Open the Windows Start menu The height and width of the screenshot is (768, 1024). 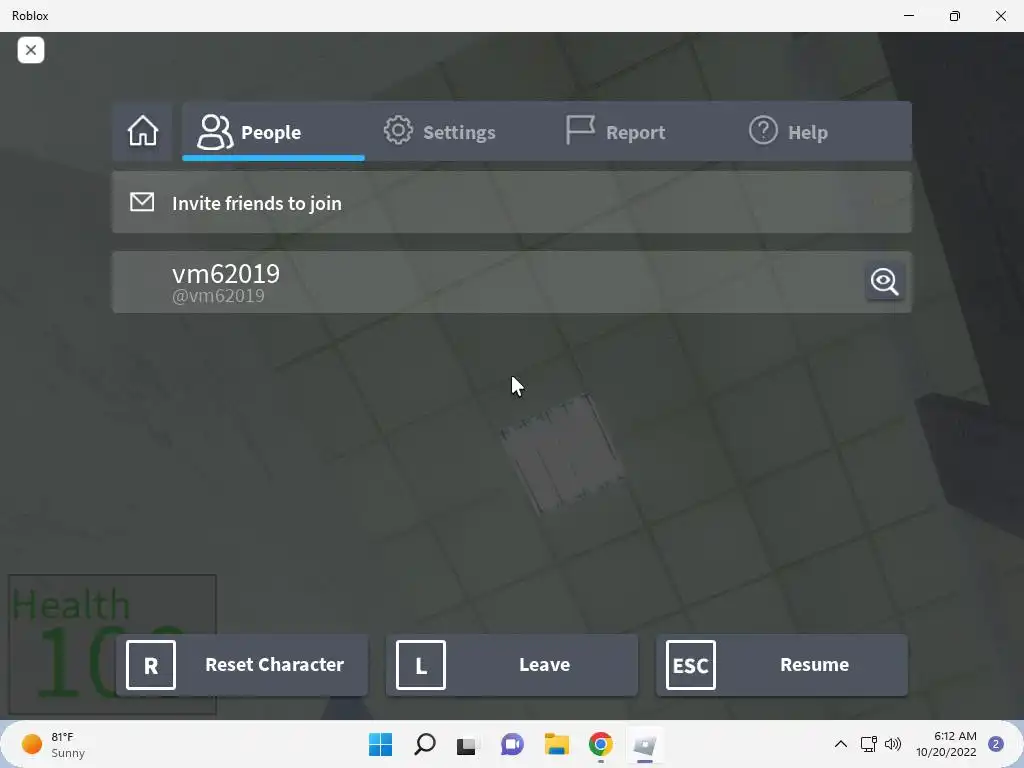point(381,744)
